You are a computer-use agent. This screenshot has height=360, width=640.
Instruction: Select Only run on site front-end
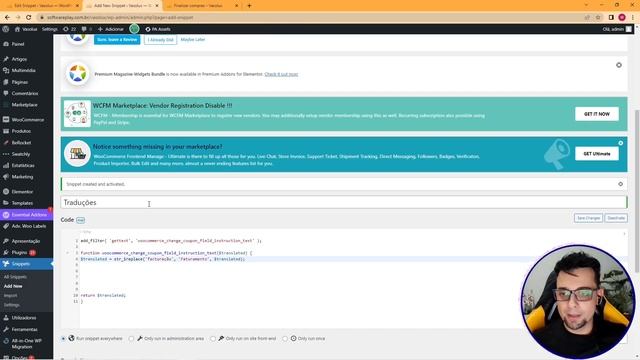(213, 338)
